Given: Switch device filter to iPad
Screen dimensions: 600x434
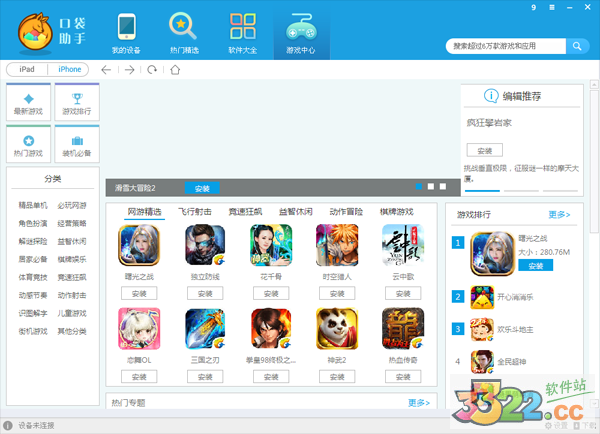Looking at the screenshot, I should [x=27, y=69].
